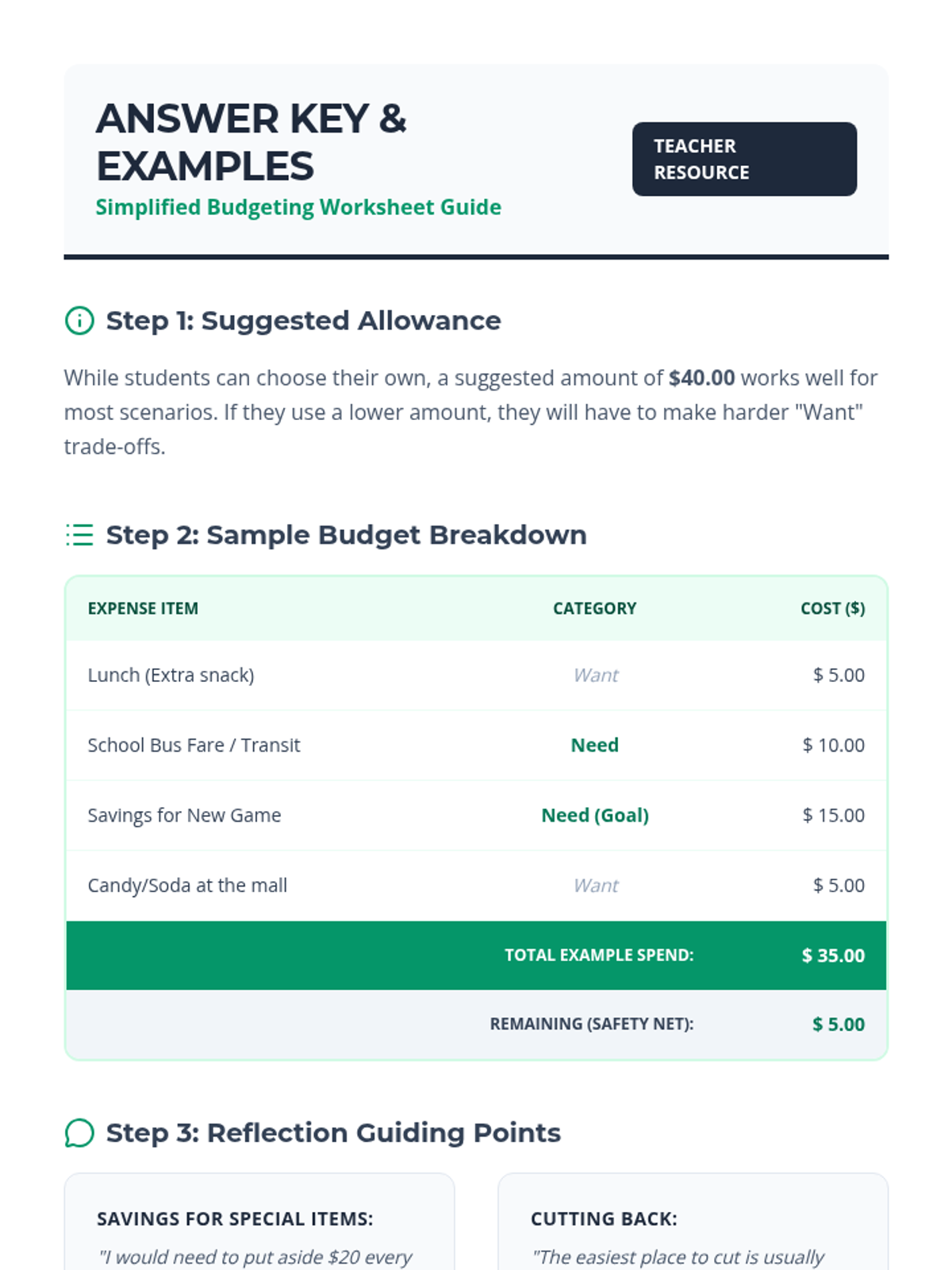
Task: Click the info icon beside Step 1
Action: tap(79, 321)
